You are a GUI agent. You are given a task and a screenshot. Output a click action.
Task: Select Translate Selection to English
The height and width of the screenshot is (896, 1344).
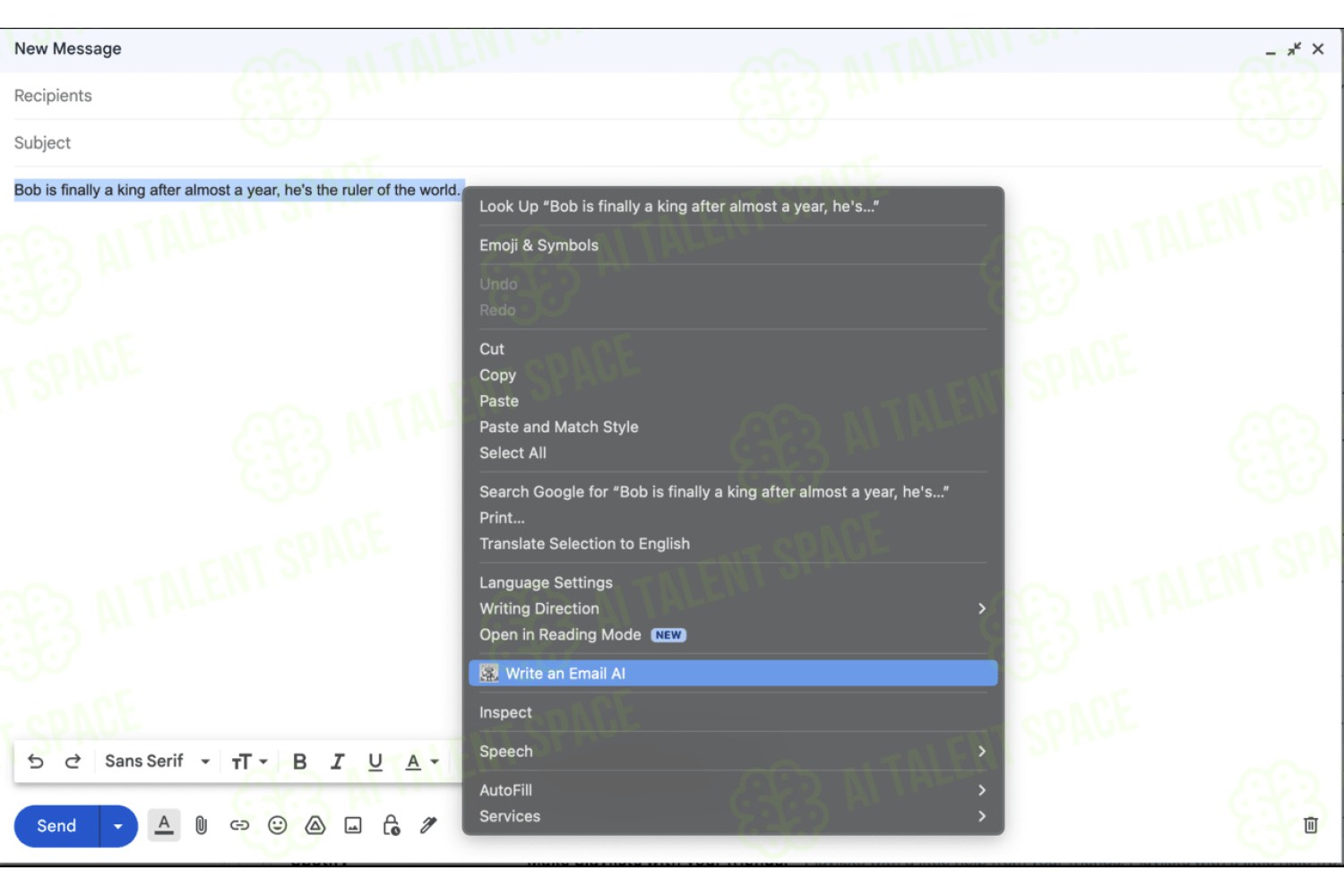pos(733,544)
